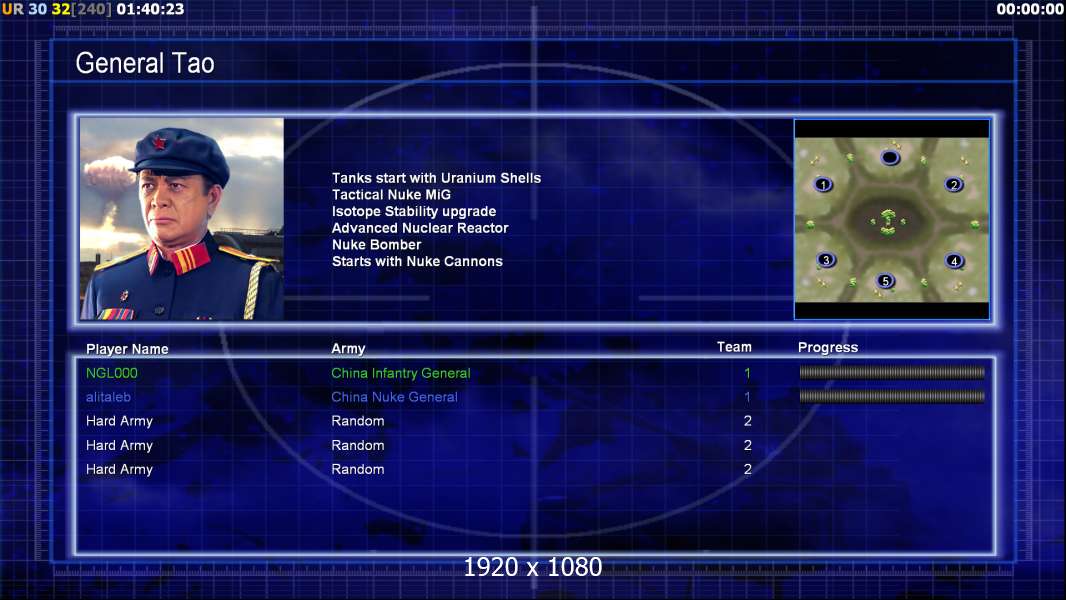Click start position marker 3 on minimap
Viewport: 1066px width, 600px height.
(x=826, y=260)
